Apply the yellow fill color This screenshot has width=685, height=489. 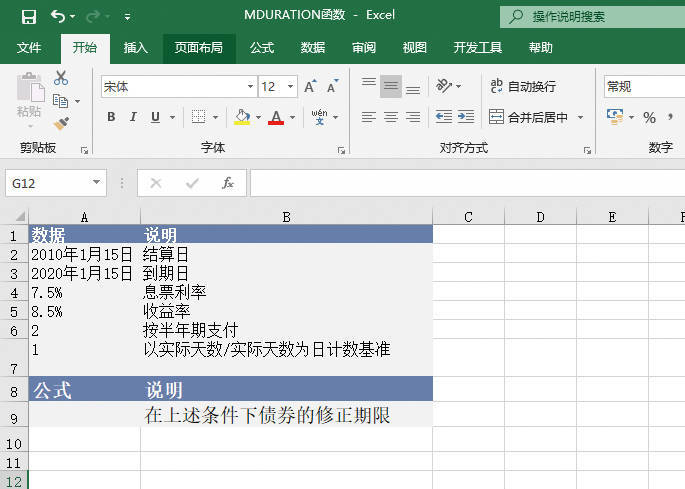point(241,117)
